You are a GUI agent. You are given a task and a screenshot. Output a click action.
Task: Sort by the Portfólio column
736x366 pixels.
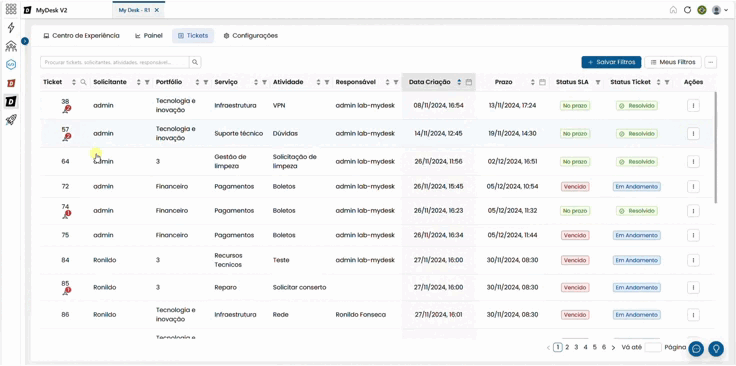pyautogui.click(x=197, y=82)
